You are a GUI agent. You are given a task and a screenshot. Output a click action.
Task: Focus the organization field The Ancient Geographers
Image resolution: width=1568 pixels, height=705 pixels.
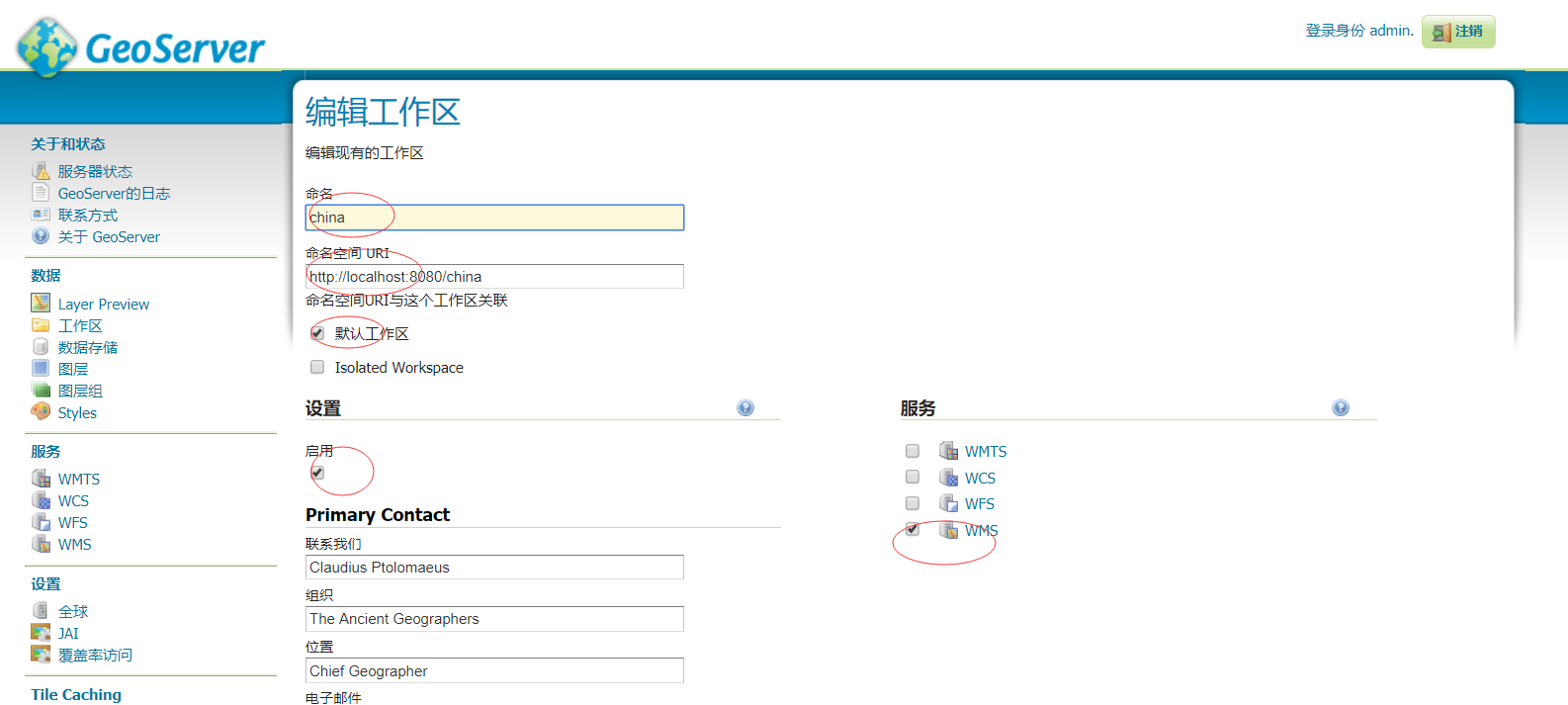[494, 619]
